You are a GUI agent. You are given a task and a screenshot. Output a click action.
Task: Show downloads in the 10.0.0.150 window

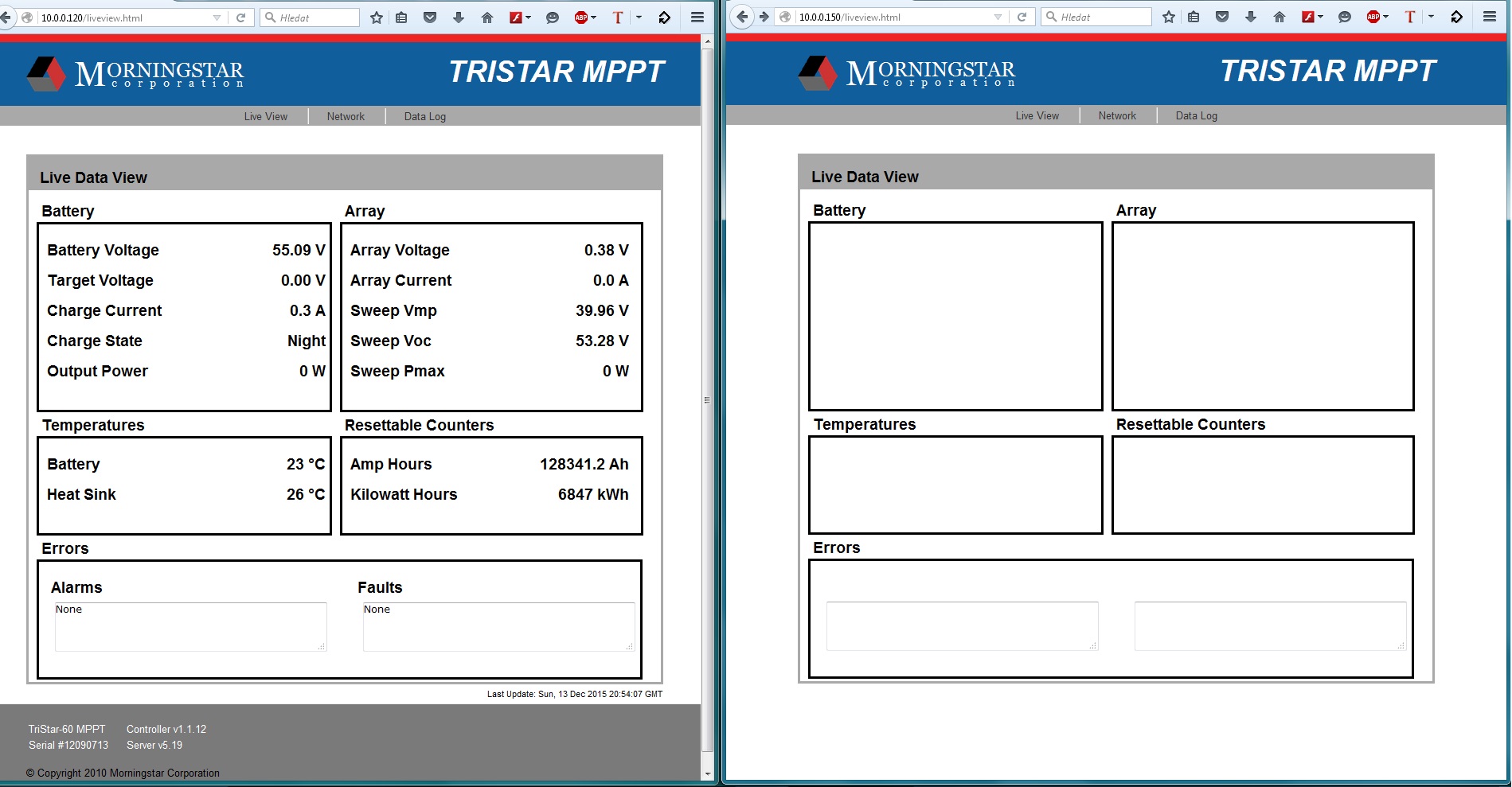(1251, 17)
